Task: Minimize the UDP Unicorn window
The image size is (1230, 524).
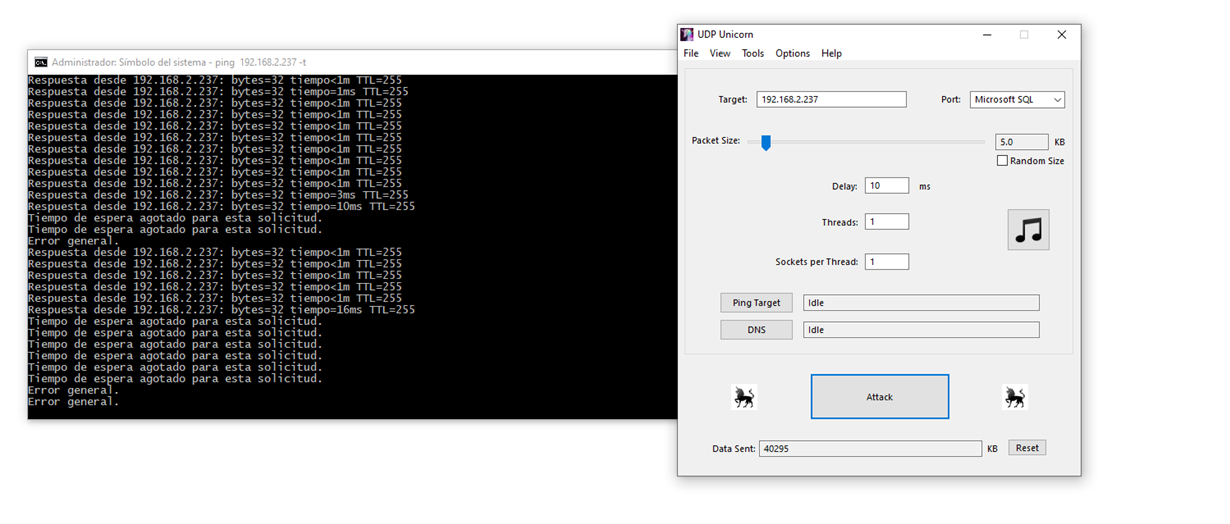Action: tap(985, 34)
